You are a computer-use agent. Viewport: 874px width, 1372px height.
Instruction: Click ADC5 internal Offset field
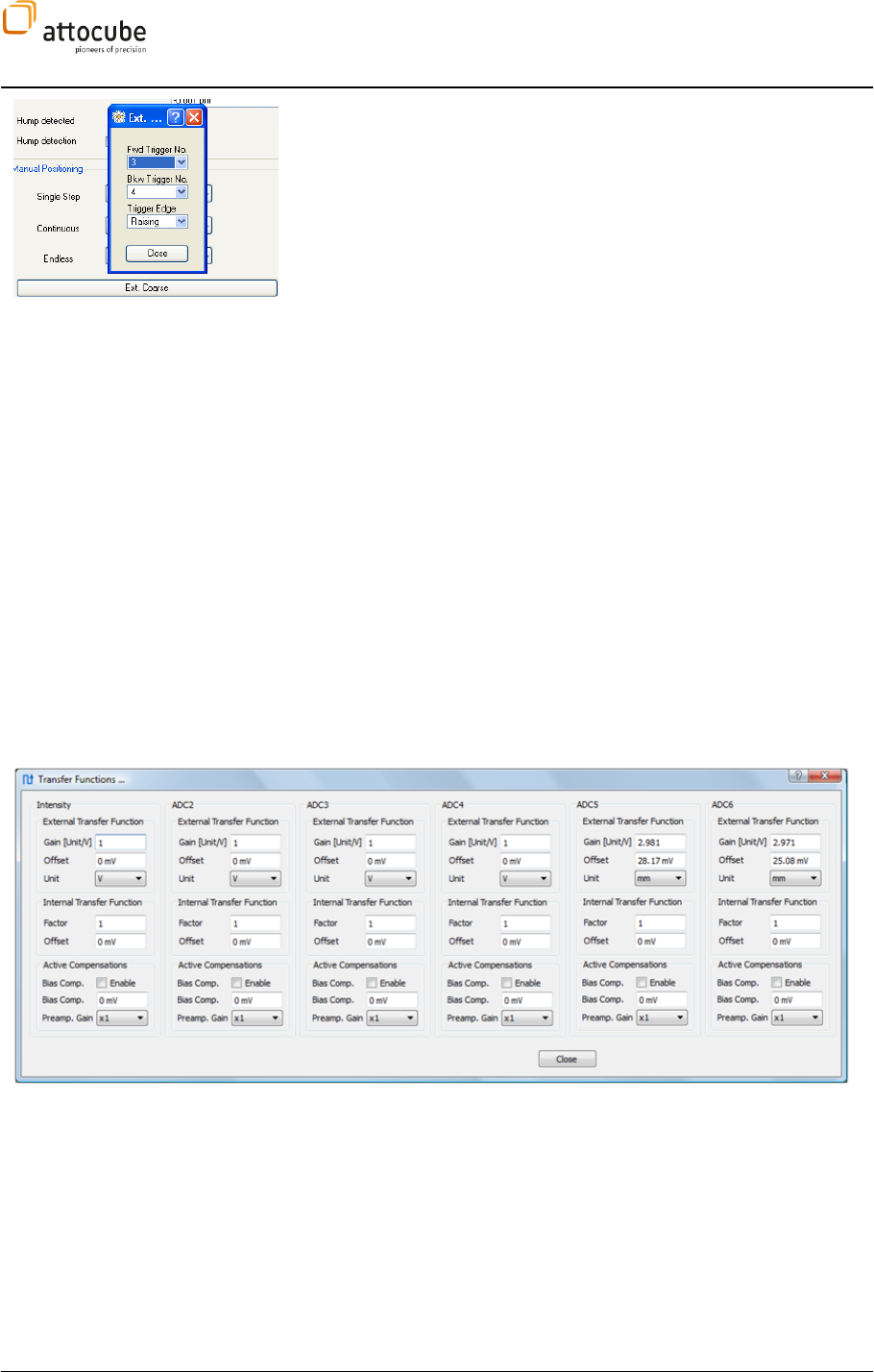[x=660, y=942]
